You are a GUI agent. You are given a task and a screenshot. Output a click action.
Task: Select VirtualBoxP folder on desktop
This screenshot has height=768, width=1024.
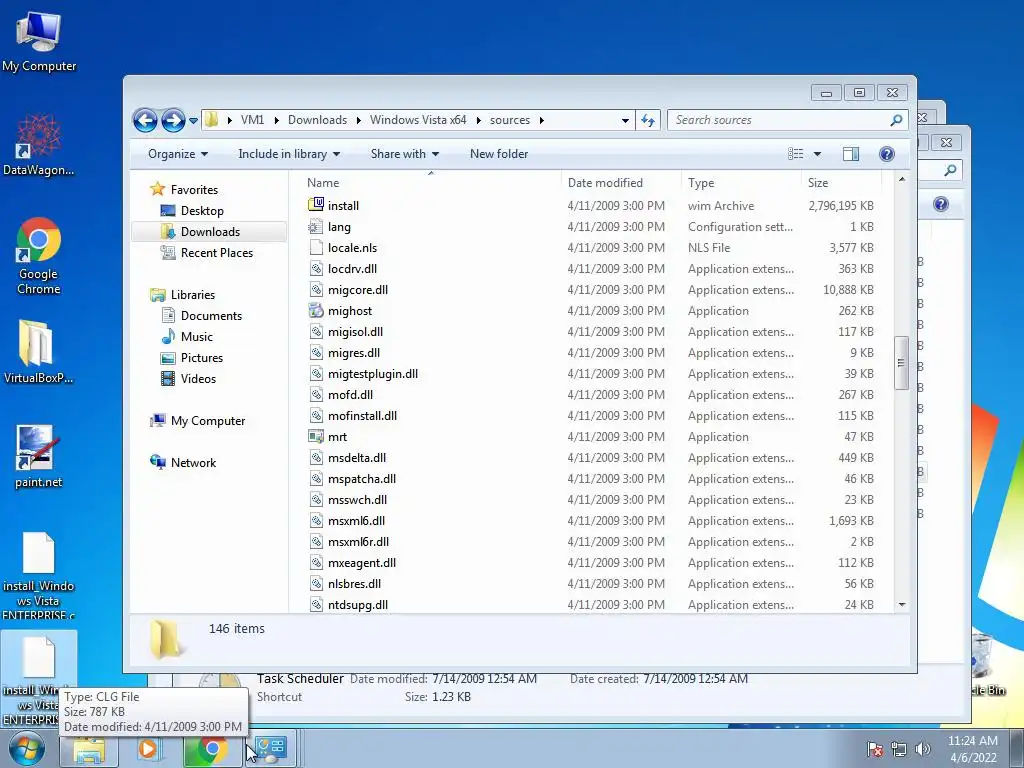(39, 351)
